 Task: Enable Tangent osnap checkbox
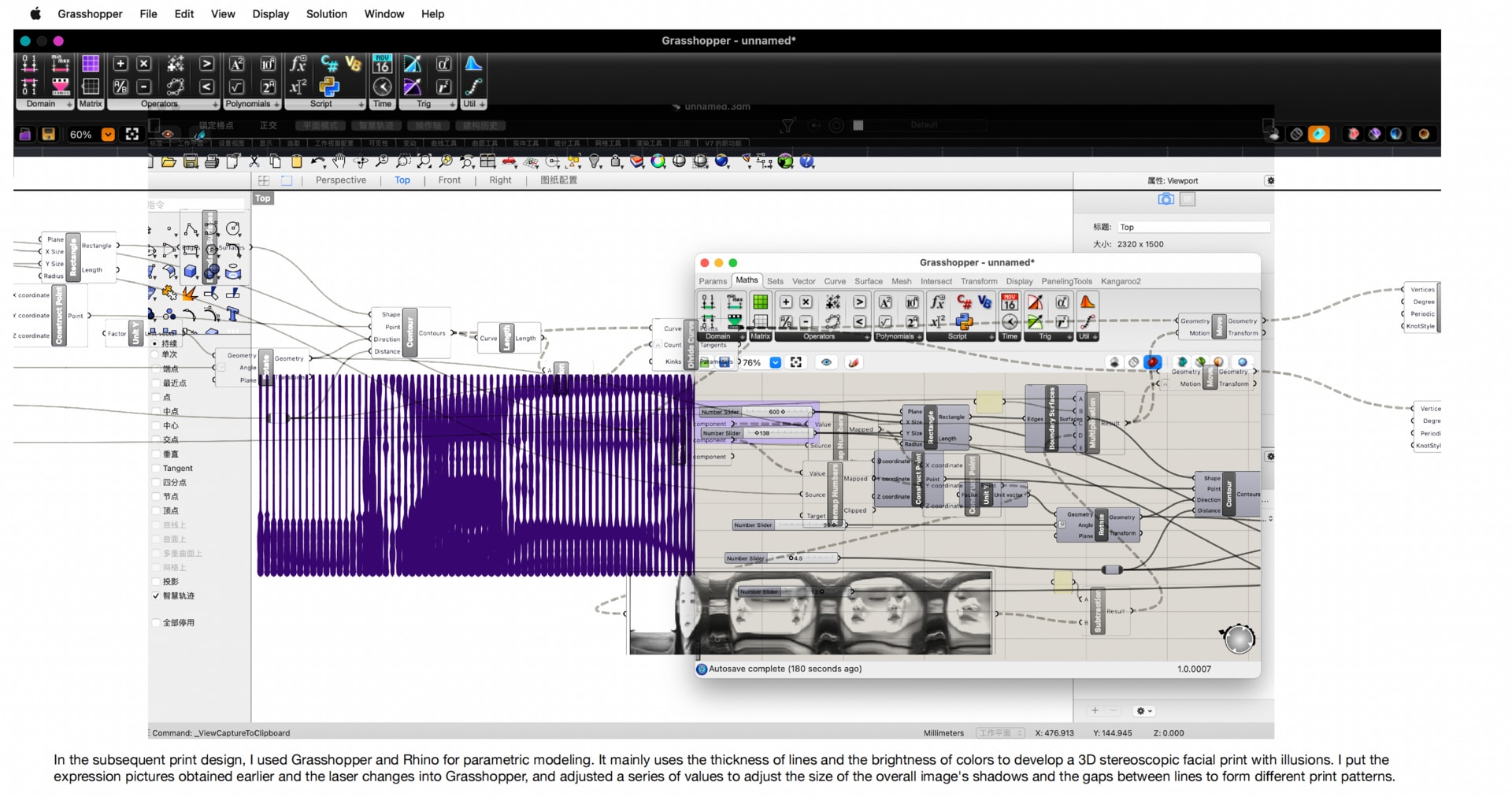(x=156, y=468)
